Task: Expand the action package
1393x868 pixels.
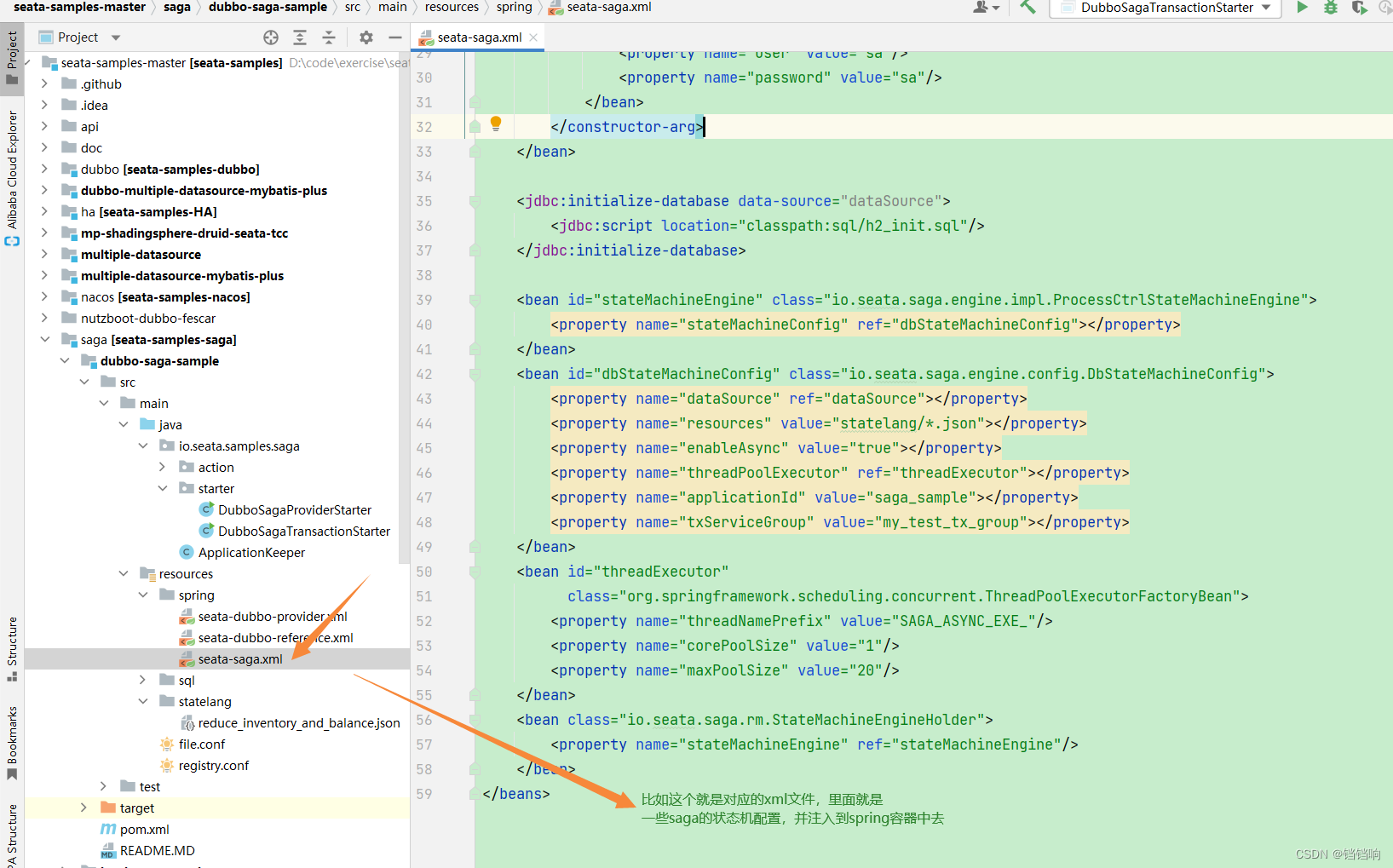Action: tap(162, 468)
